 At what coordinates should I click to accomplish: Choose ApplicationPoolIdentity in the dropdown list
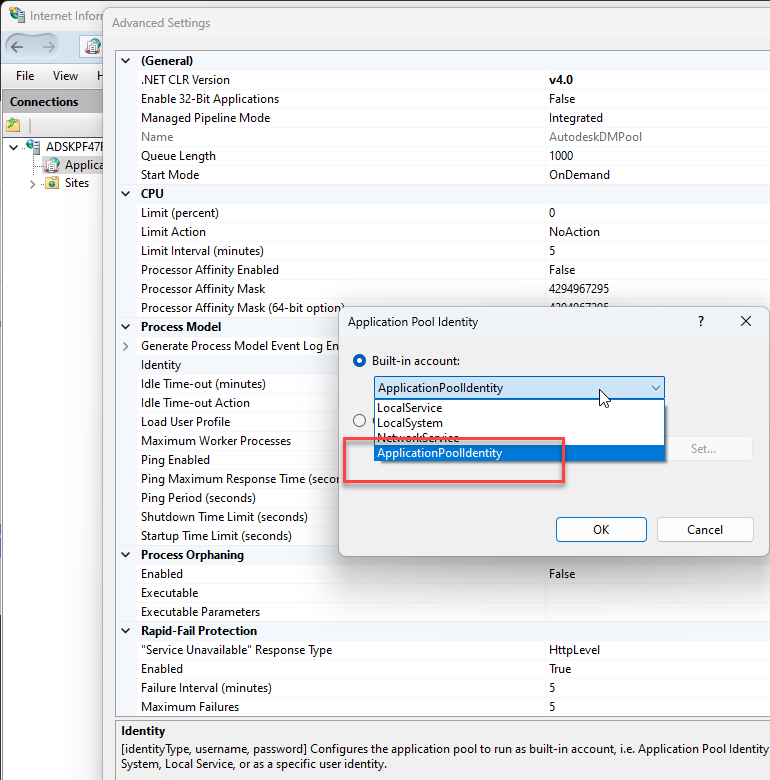click(x=519, y=453)
